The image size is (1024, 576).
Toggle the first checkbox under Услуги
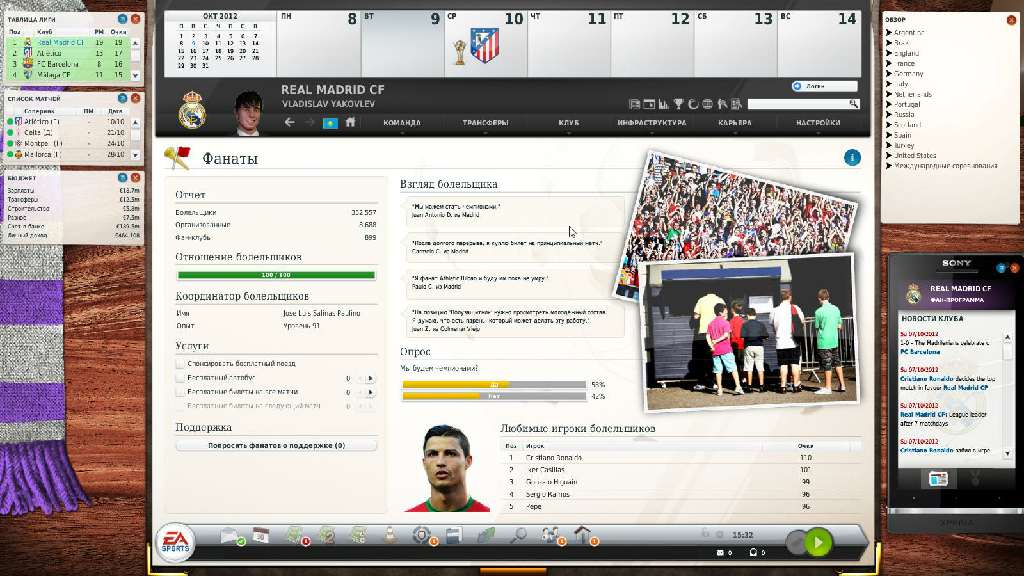180,363
